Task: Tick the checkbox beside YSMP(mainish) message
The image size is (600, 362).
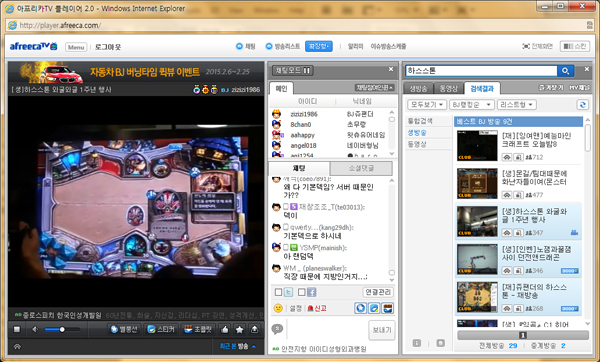Action: tap(286, 248)
